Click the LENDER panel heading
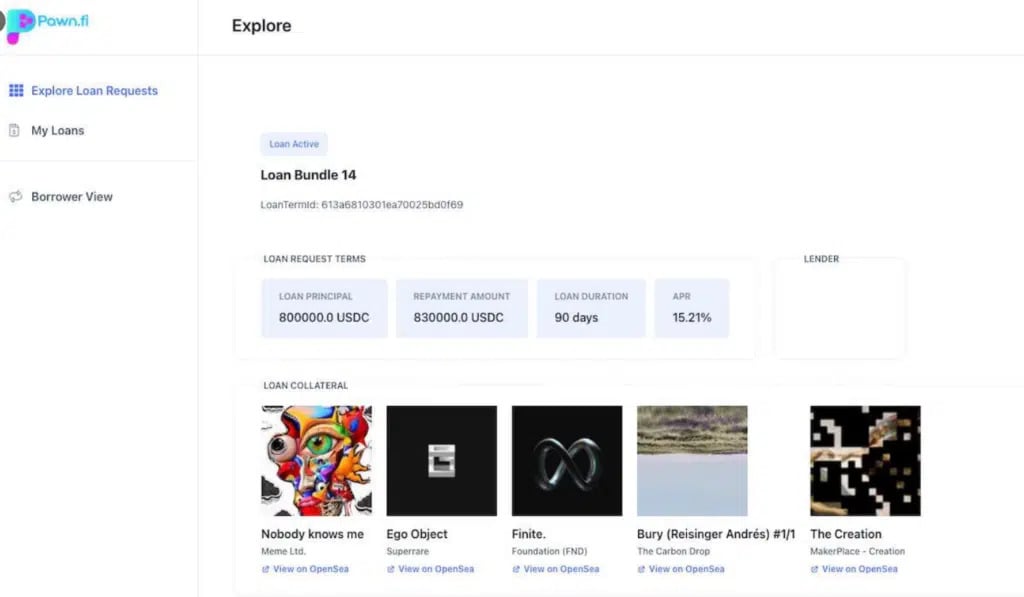1024x597 pixels. point(821,259)
